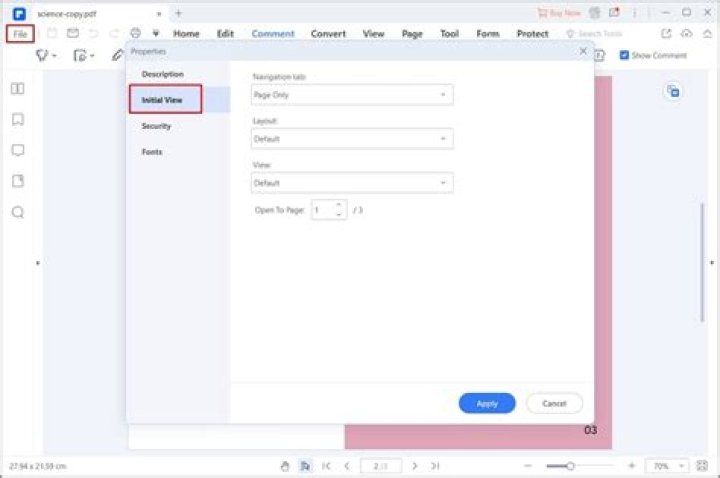
Task: Click the Cancel button
Action: tap(554, 403)
